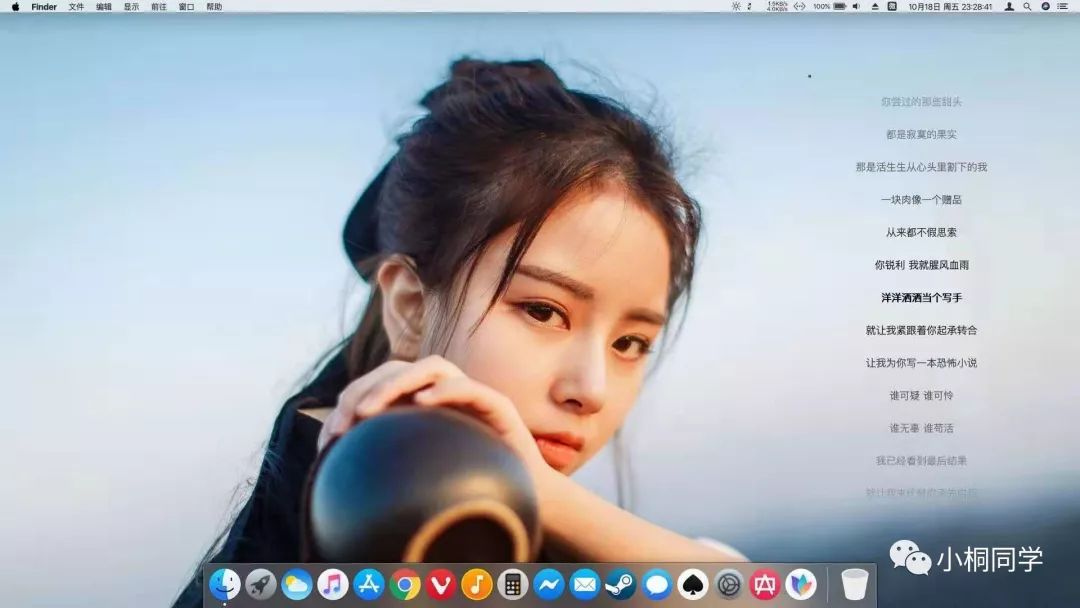The image size is (1080, 608).
Task: Open the Trash in the dock
Action: (855, 585)
